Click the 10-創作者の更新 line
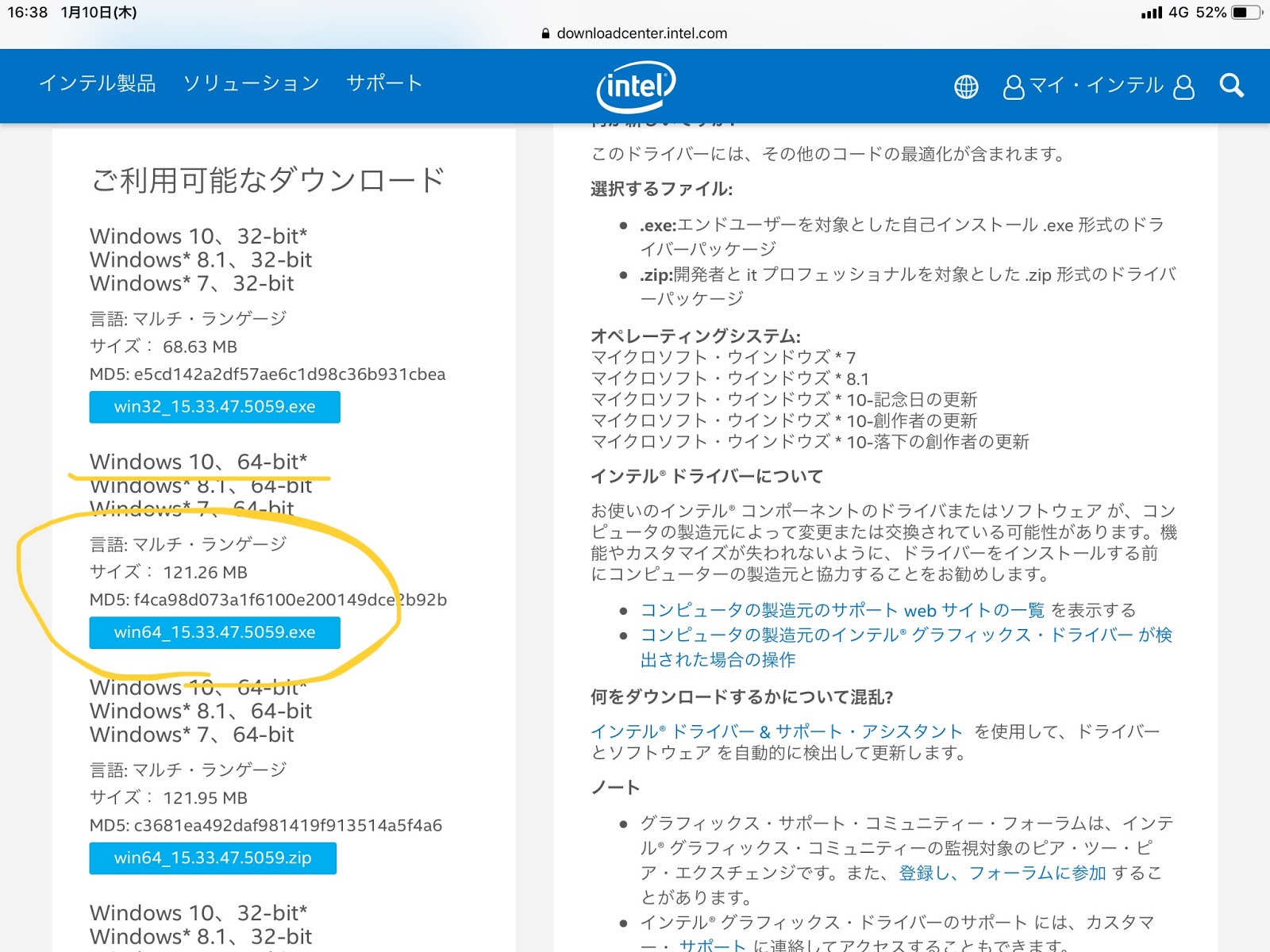The width and height of the screenshot is (1270, 952). (784, 420)
